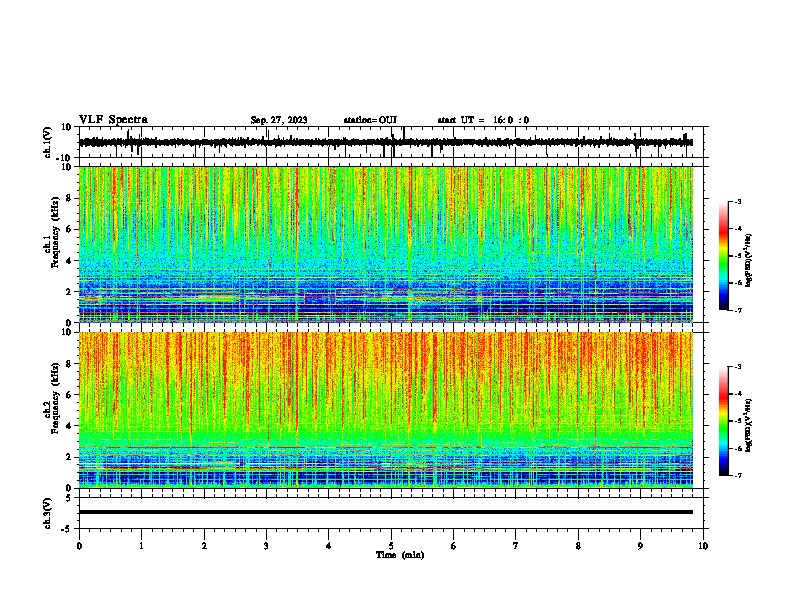
Task: Click the "5" tick on ch.3(V) axis
Action: pyautogui.click(x=69, y=497)
